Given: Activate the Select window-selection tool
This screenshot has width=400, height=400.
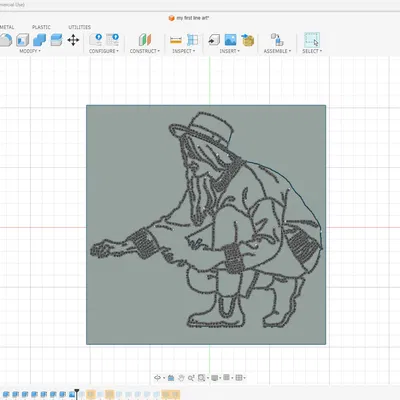Looking at the screenshot, I should [x=312, y=40].
